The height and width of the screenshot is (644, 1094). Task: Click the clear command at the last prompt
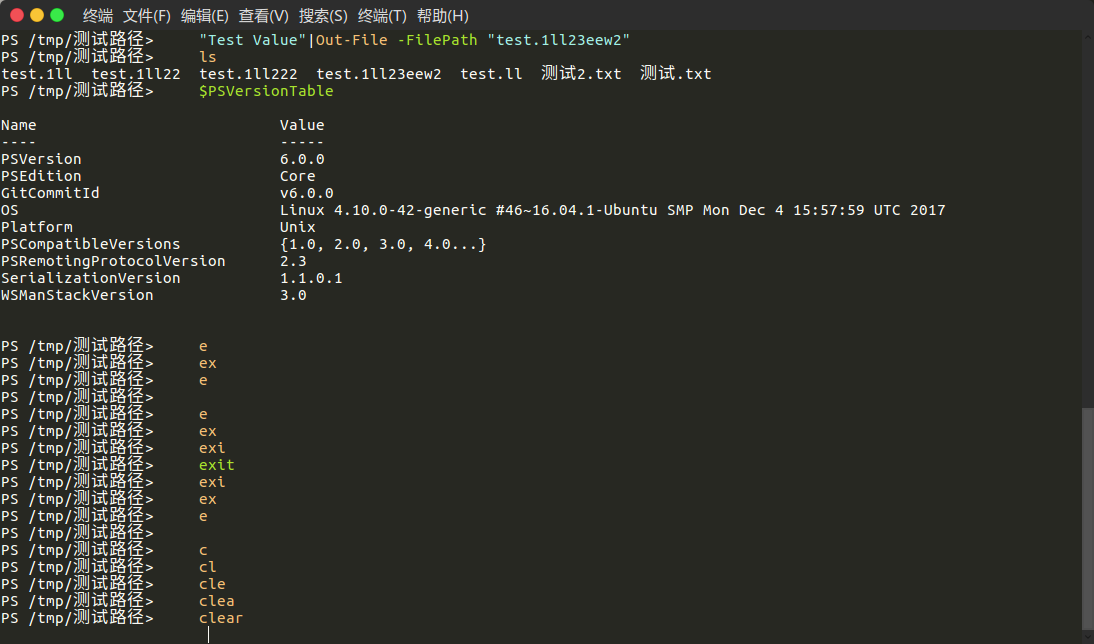point(220,617)
